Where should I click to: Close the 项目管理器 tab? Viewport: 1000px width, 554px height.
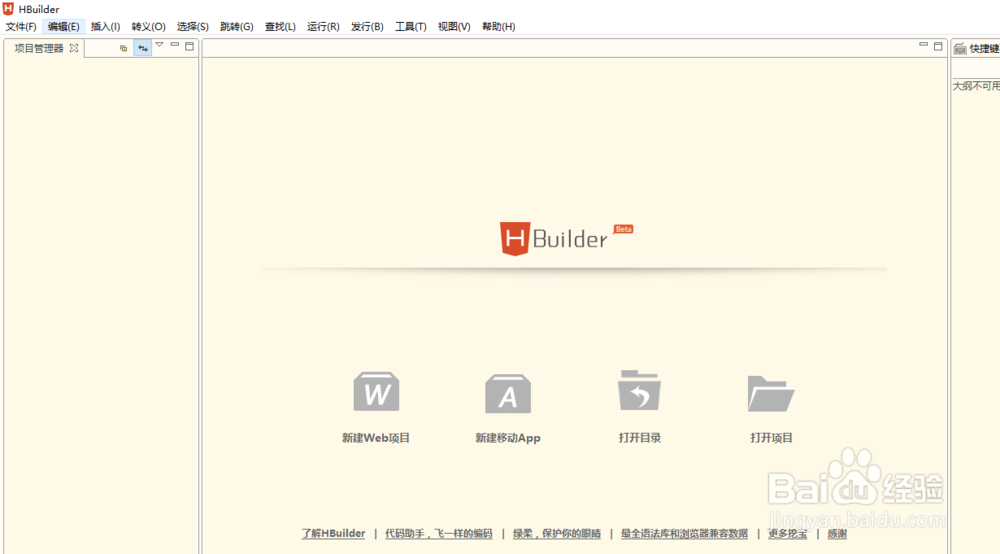coord(74,48)
